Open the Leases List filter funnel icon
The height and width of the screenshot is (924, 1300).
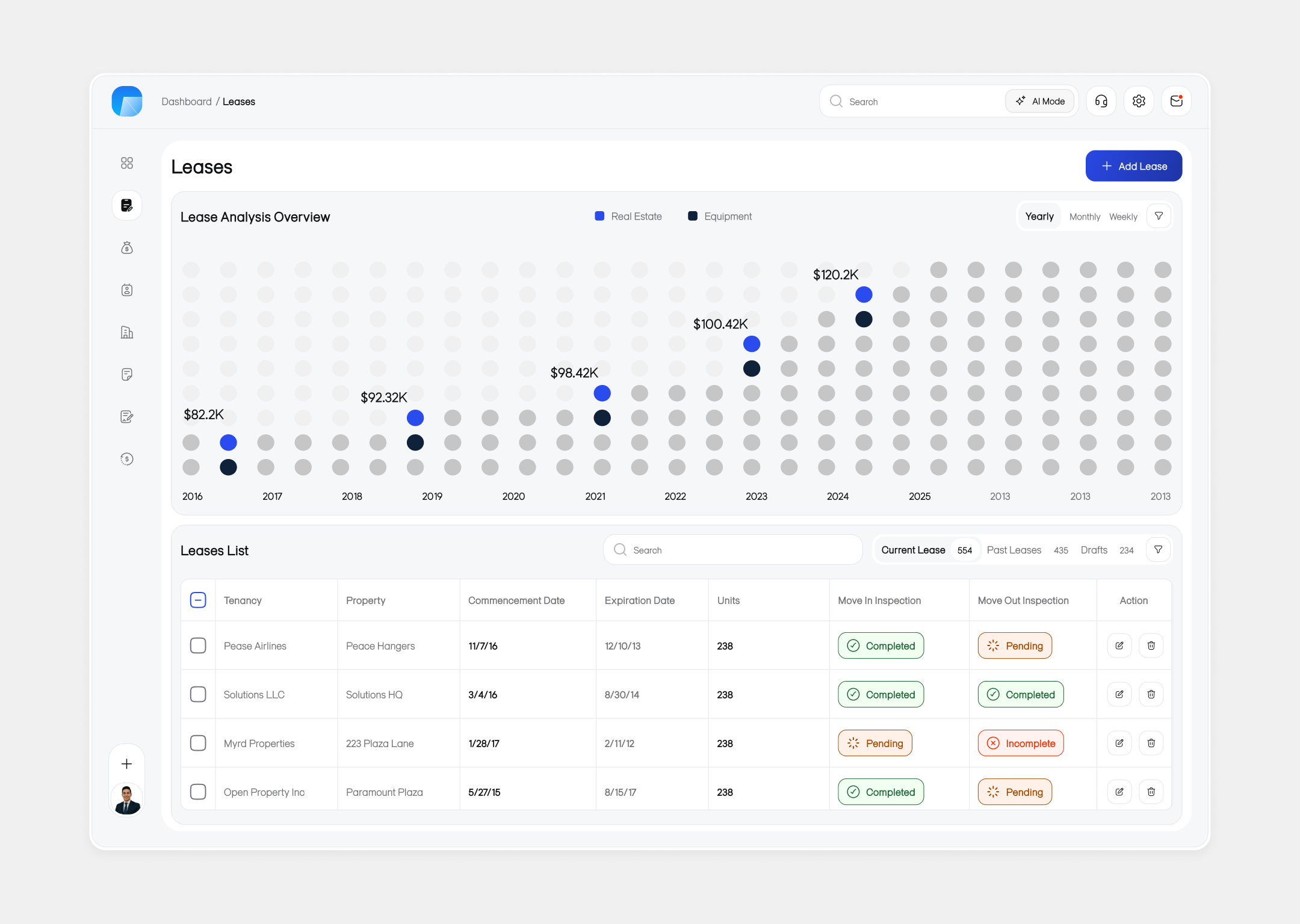tap(1157, 549)
